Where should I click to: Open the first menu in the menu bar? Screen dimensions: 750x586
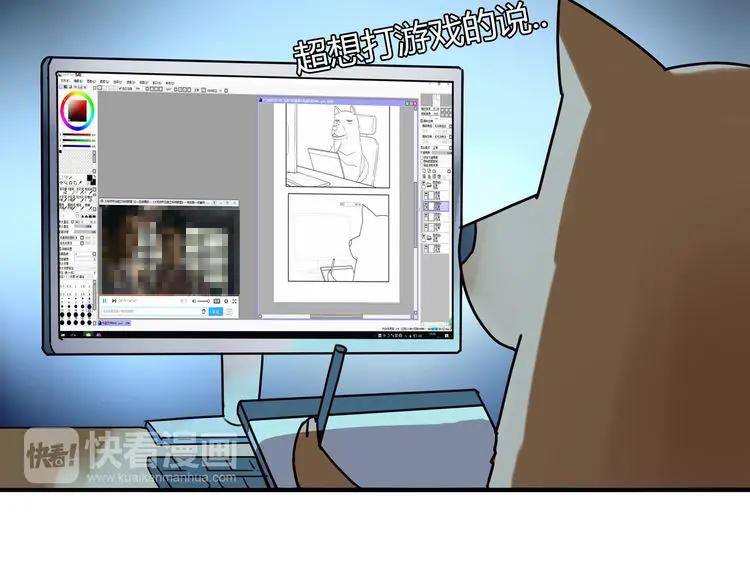pyautogui.click(x=65, y=81)
